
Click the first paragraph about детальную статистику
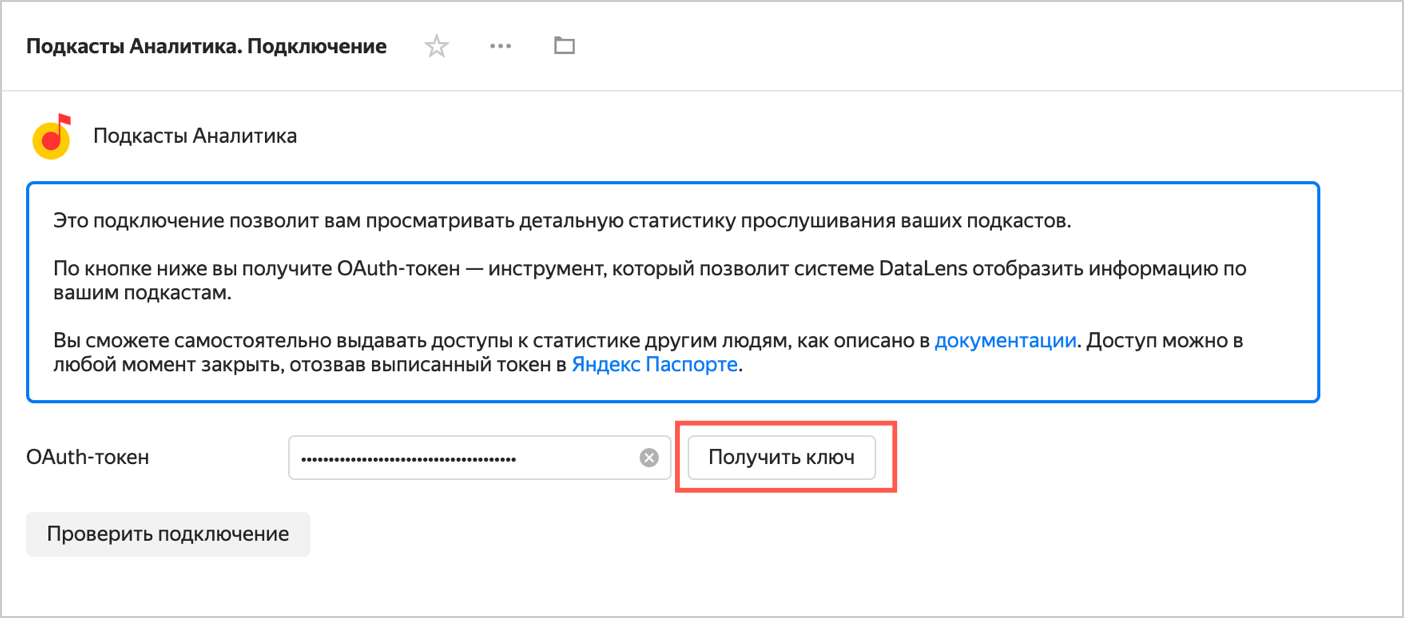pyautogui.click(x=561, y=221)
